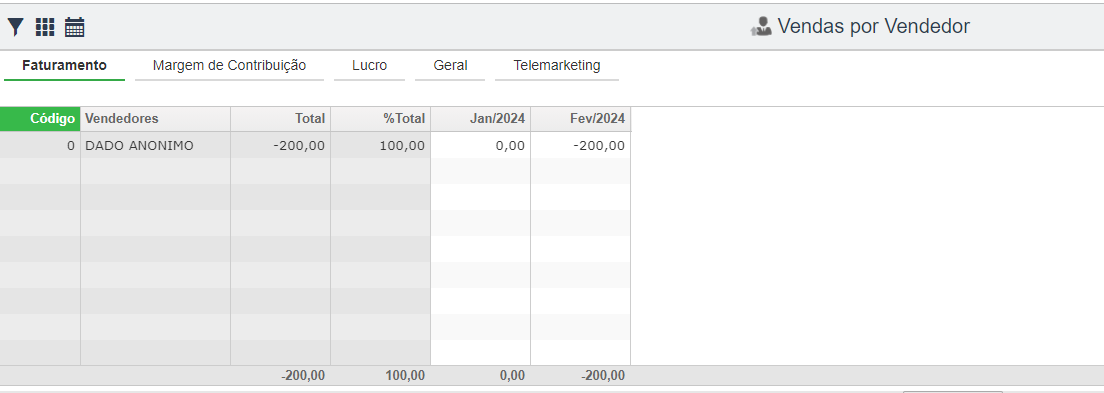
Task: Select the Fev/2024 column header
Action: click(x=581, y=118)
